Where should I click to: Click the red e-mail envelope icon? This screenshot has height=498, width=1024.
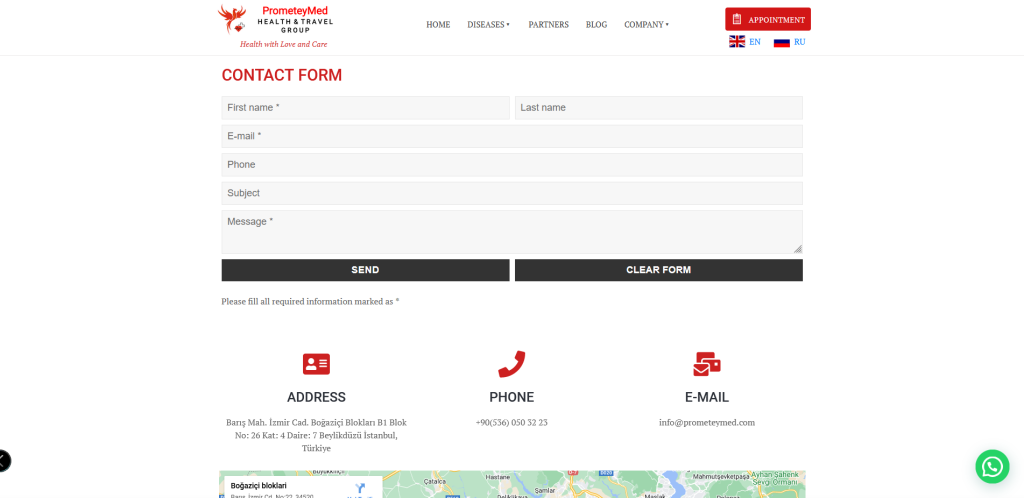pos(707,364)
